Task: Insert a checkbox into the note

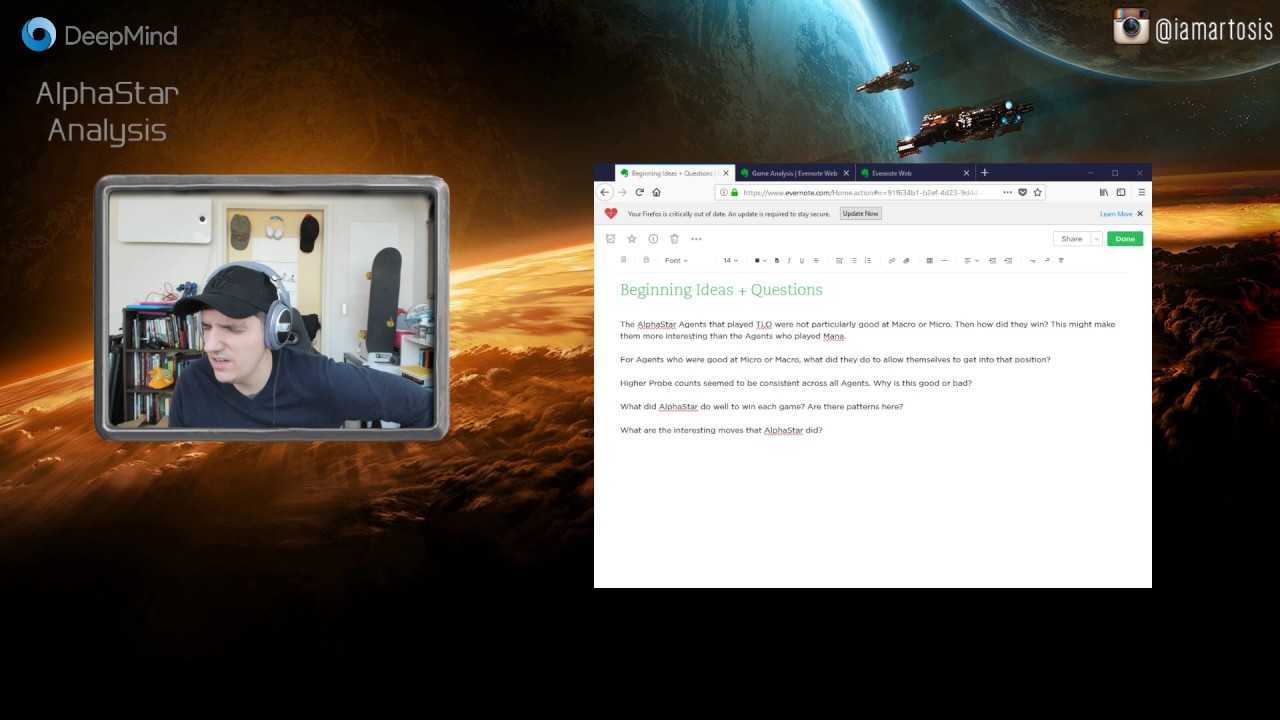Action: pos(839,260)
